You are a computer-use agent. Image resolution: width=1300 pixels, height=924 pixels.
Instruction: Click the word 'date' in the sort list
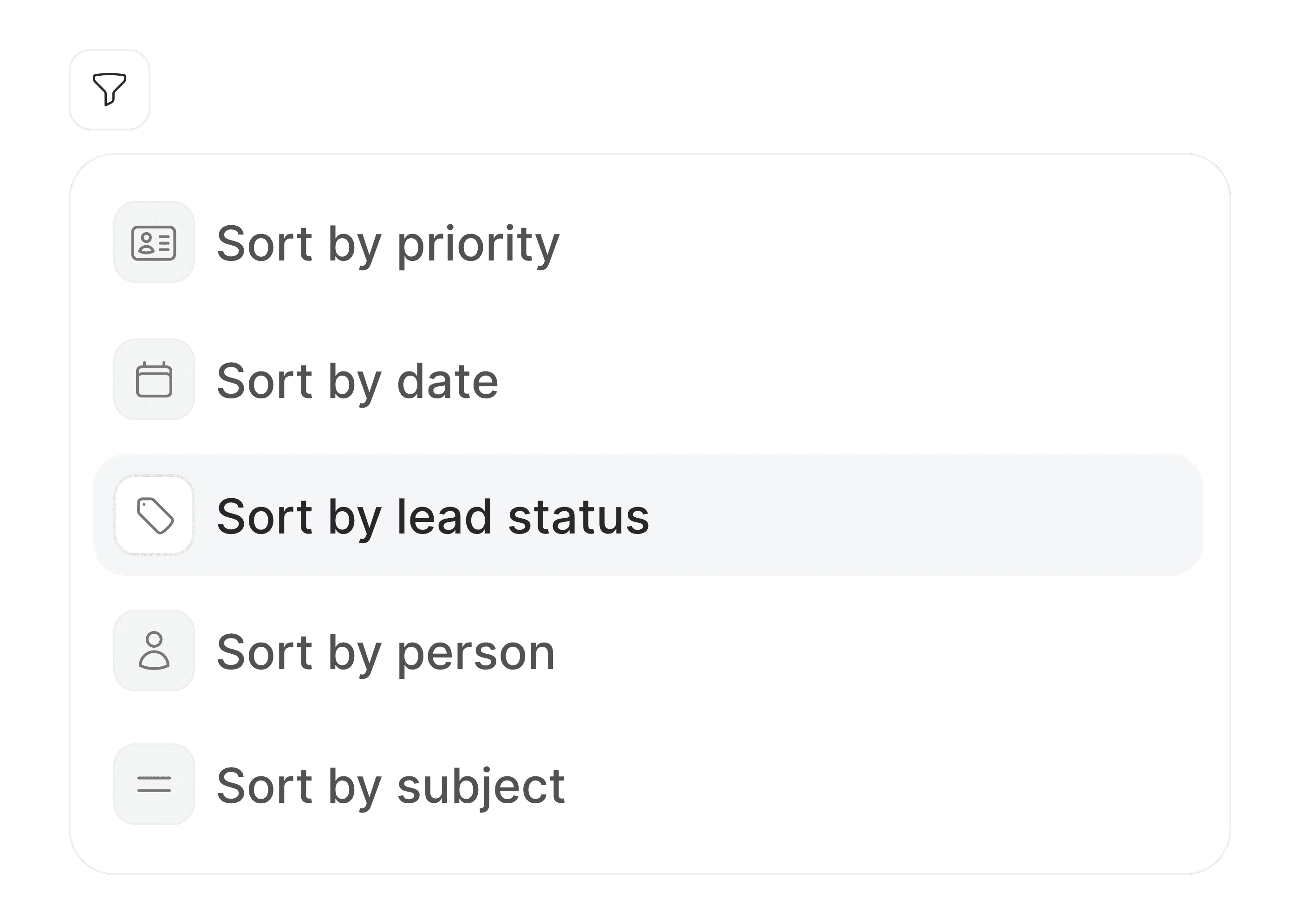coord(448,382)
